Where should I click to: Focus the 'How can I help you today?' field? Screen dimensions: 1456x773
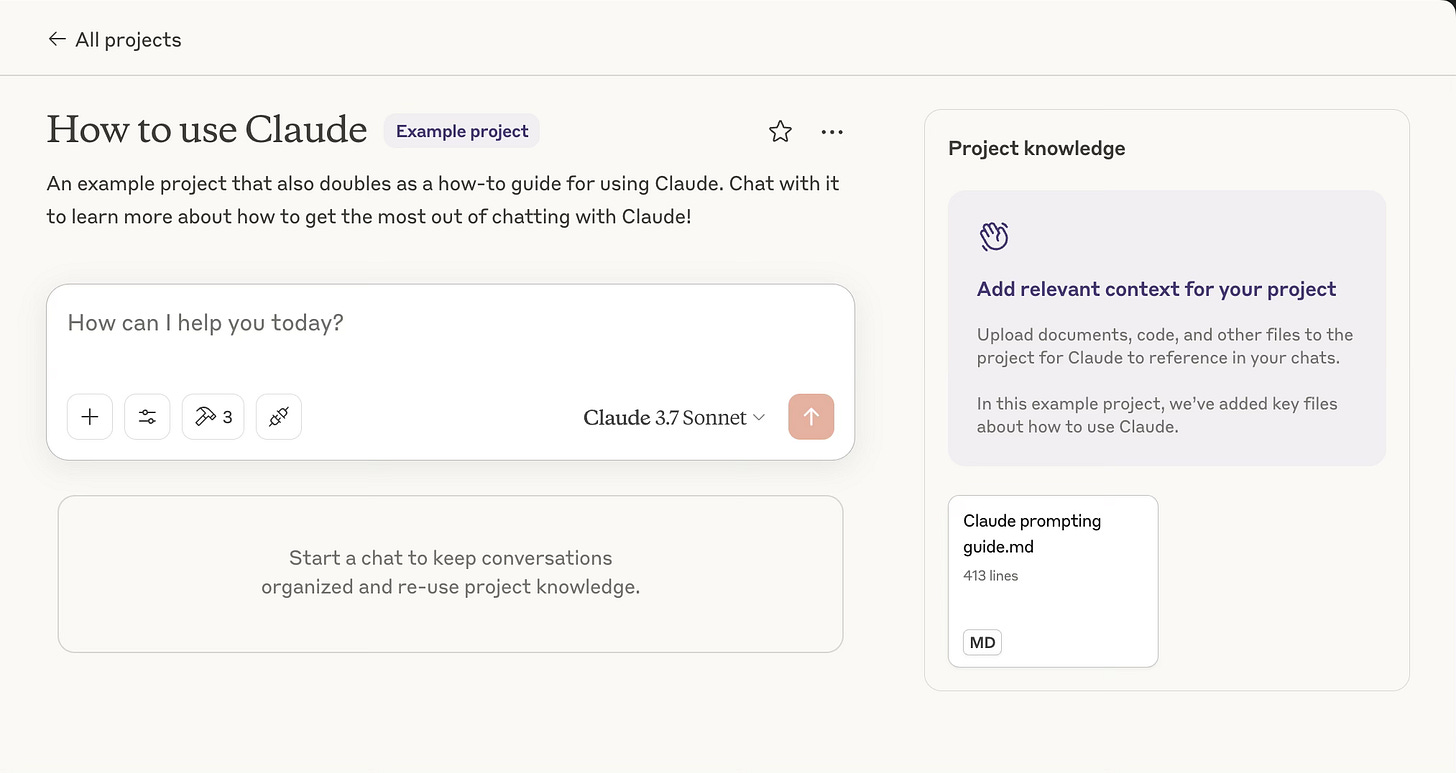click(450, 323)
